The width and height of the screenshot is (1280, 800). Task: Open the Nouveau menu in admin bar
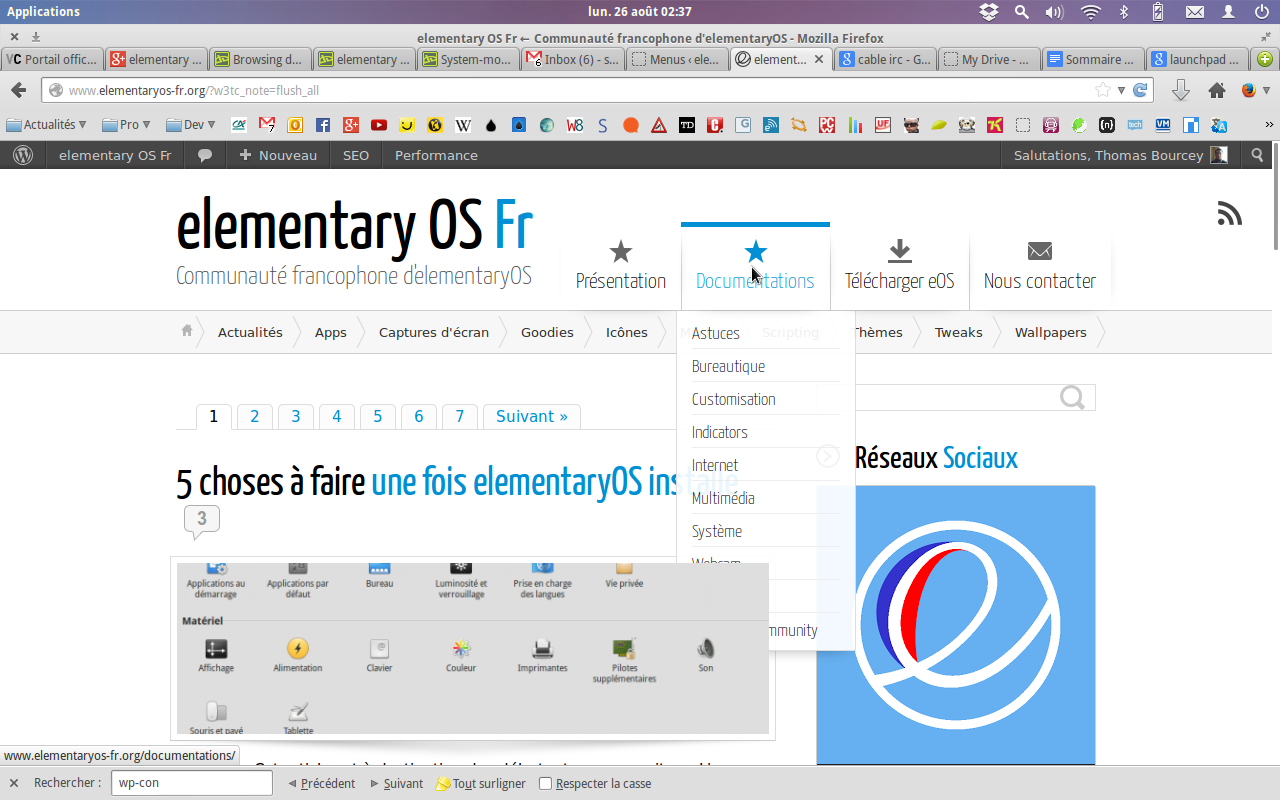(278, 155)
